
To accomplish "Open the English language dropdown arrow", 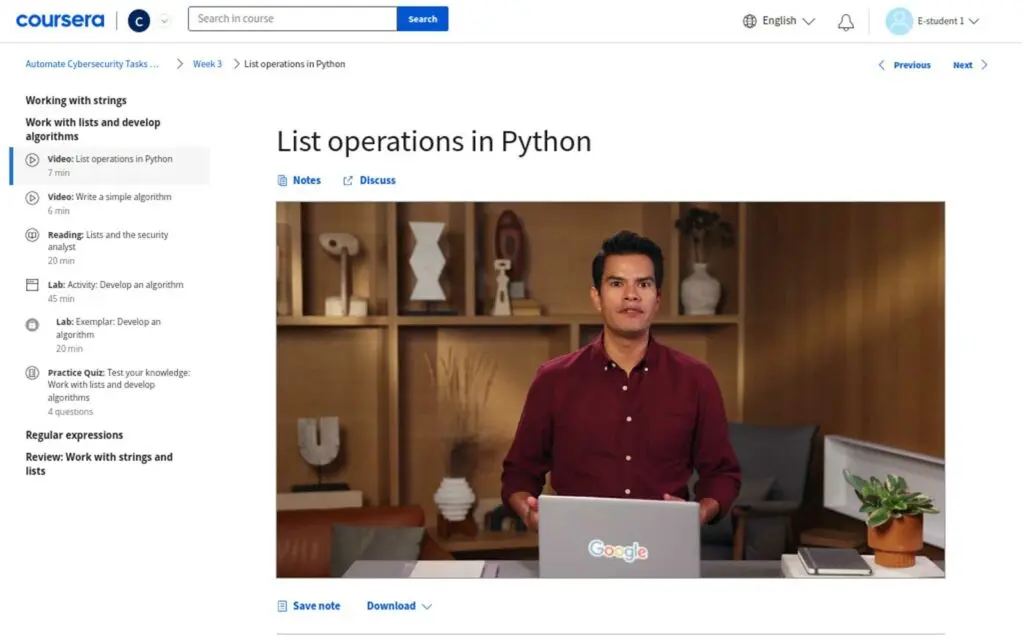I will coord(808,21).
